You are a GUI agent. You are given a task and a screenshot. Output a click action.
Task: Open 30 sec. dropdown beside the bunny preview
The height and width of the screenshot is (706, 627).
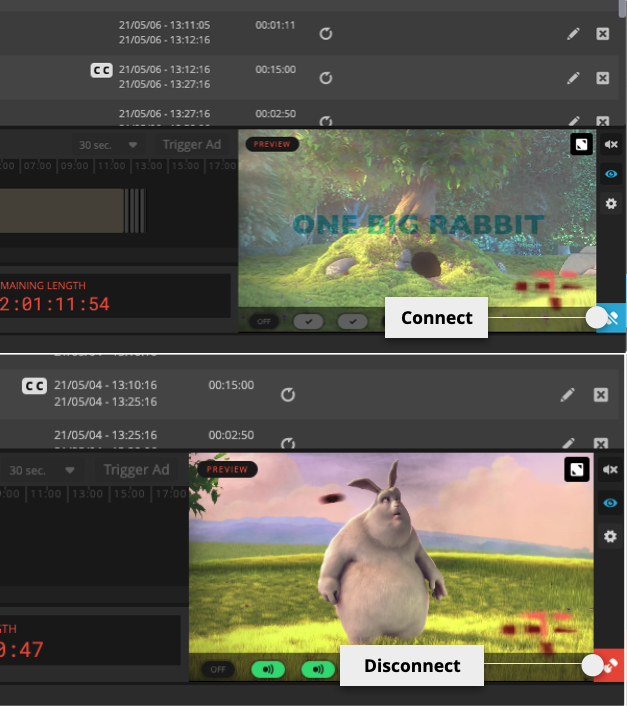coord(43,471)
